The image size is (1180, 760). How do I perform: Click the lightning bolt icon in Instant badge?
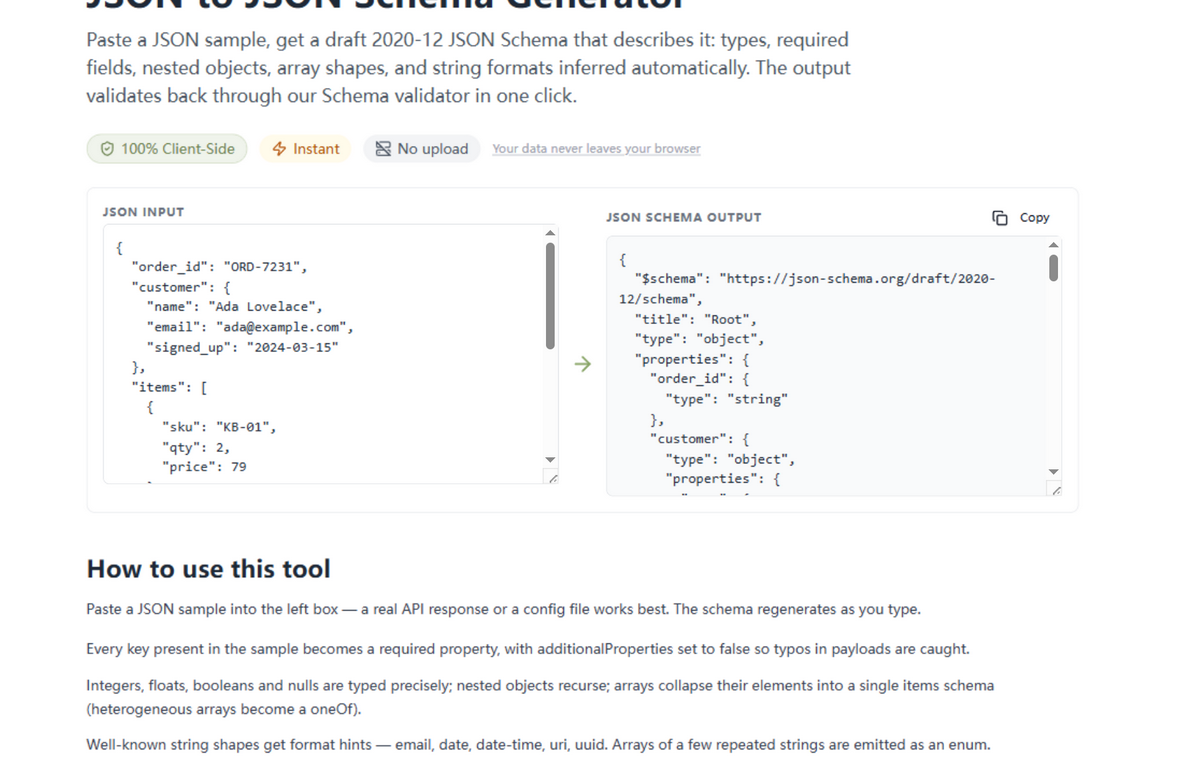279,149
